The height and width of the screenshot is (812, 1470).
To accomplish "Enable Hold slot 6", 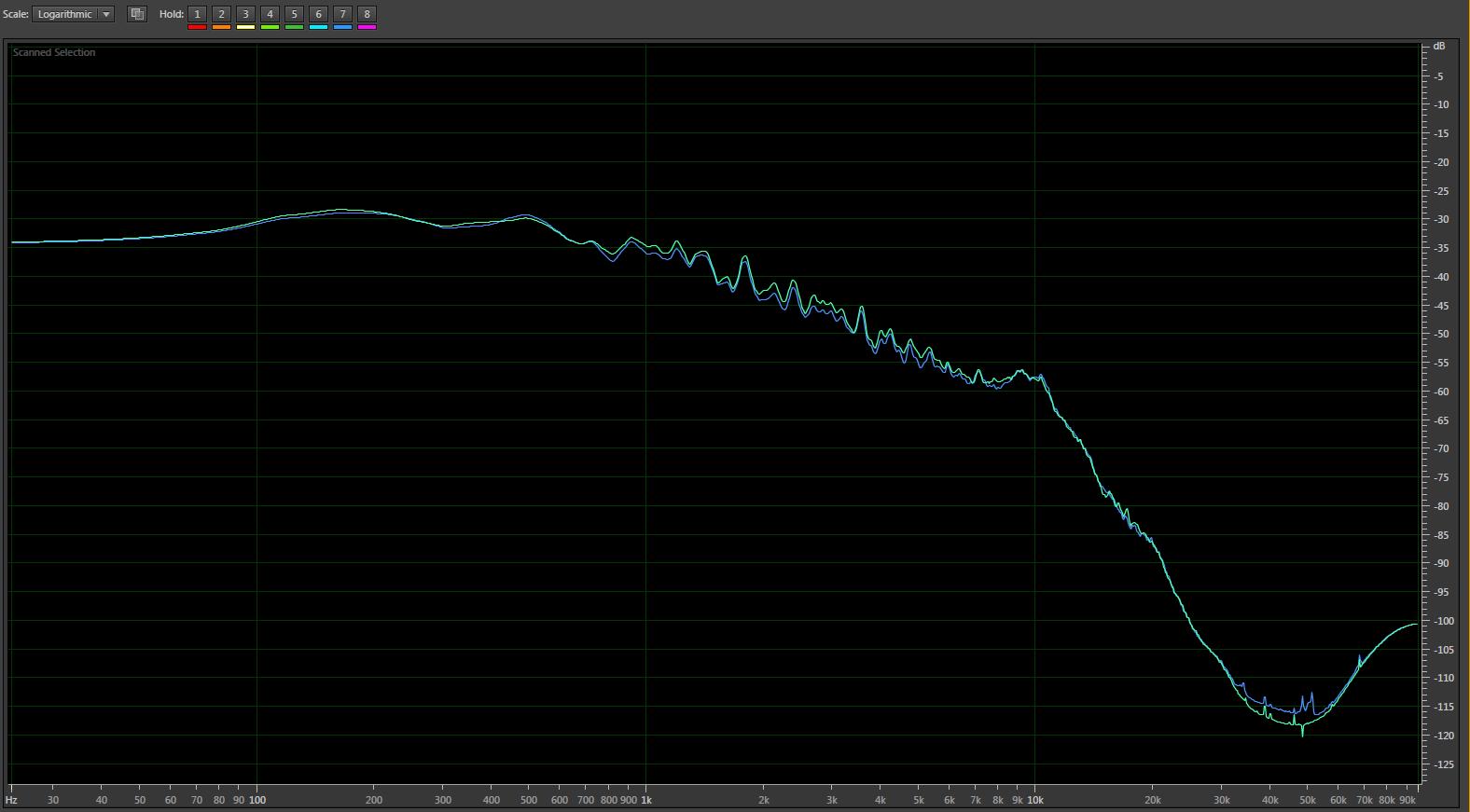I will click(x=318, y=14).
